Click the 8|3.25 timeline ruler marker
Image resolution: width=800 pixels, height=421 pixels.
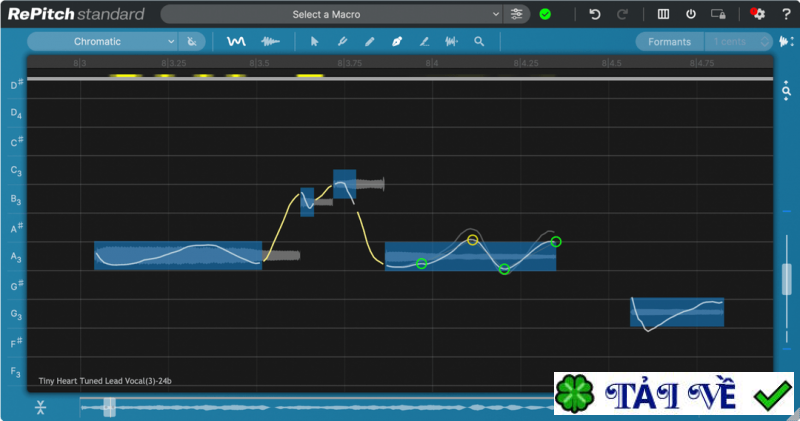coord(174,63)
